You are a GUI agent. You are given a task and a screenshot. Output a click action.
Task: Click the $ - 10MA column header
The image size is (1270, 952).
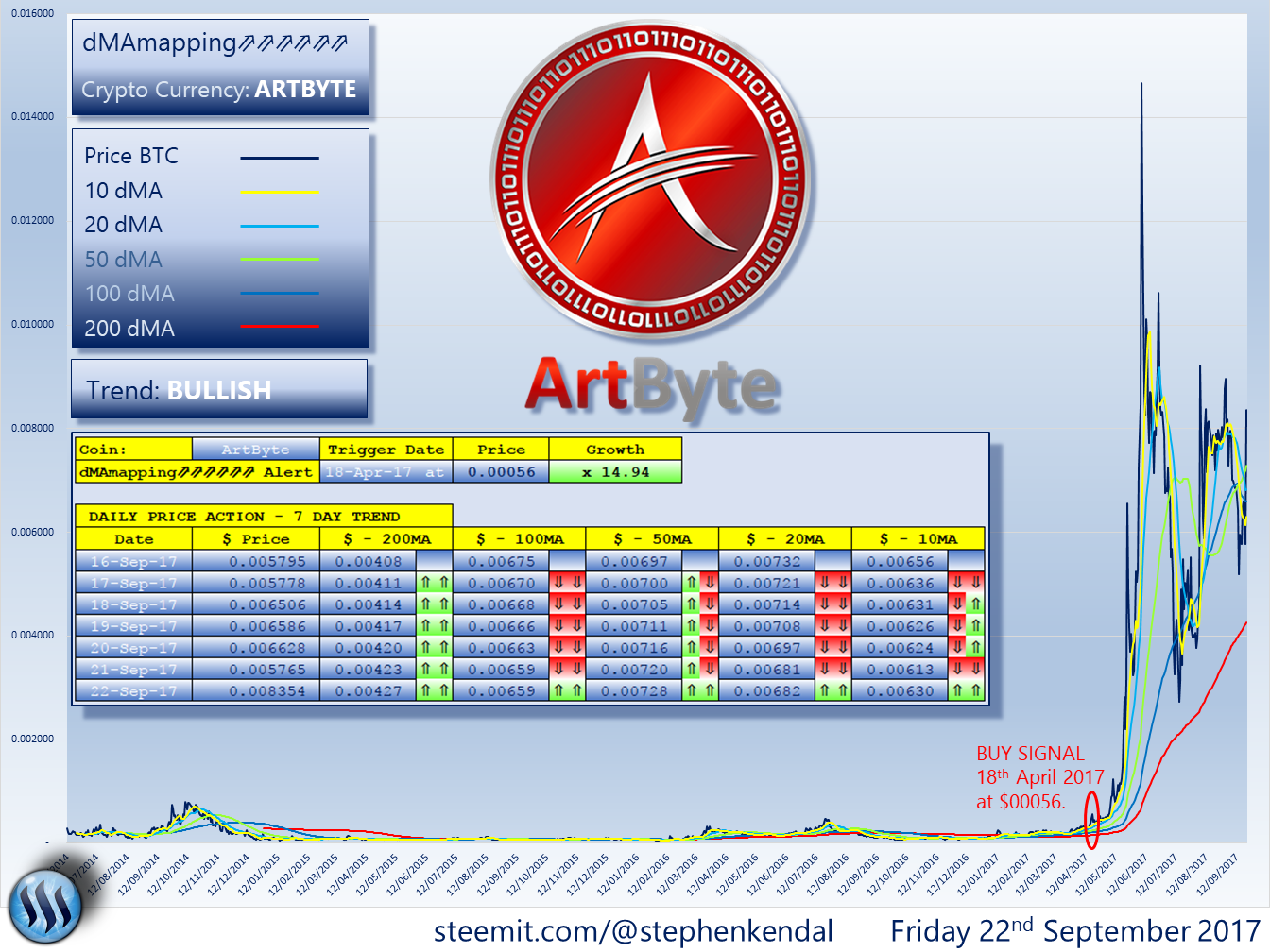(x=918, y=538)
